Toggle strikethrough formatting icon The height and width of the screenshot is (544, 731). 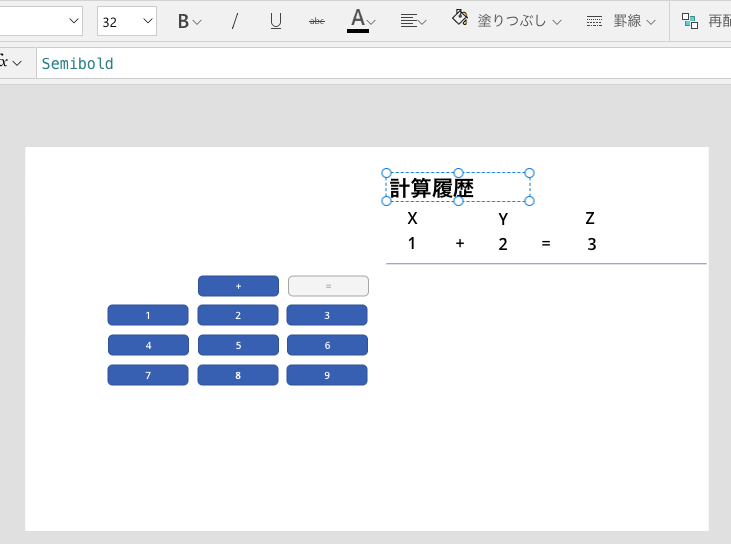click(317, 21)
